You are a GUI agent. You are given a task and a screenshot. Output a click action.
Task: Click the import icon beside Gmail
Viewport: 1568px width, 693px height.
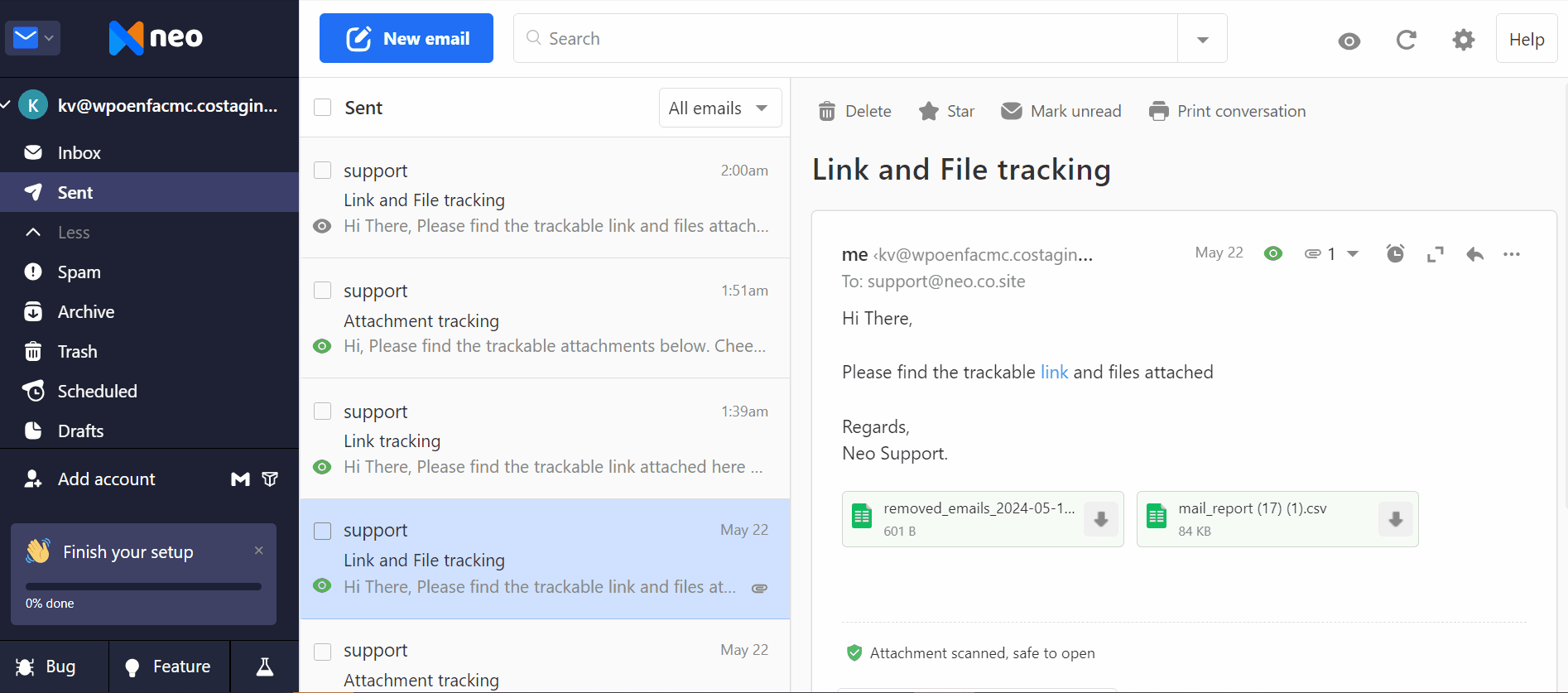[270, 479]
